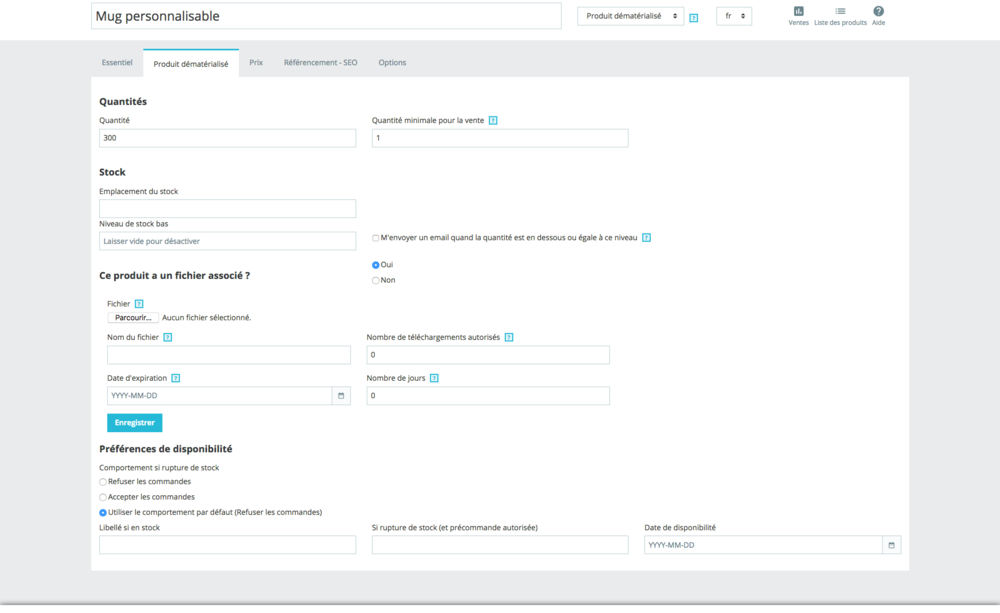Click the product name field Mug personnalisable

(326, 16)
